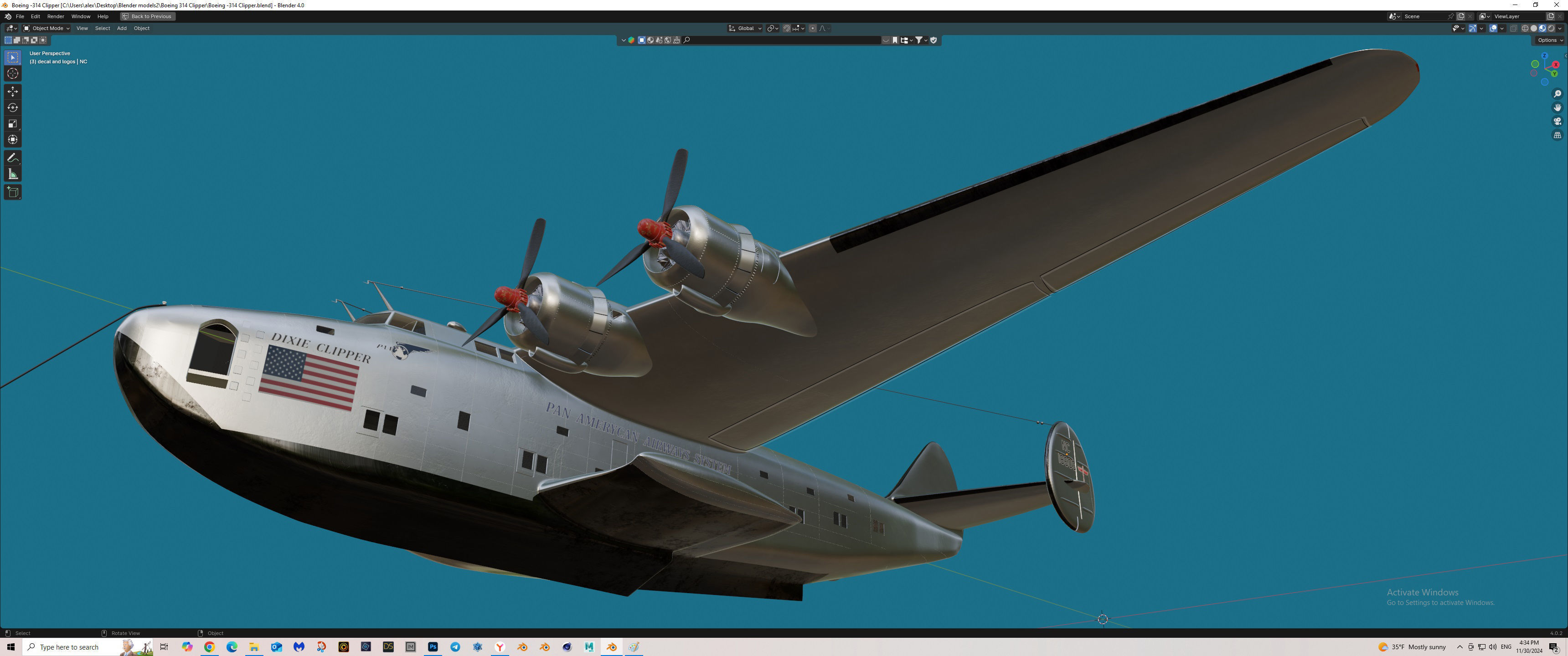1568x656 pixels.
Task: Click new scene duplicate icon
Action: point(1461,16)
